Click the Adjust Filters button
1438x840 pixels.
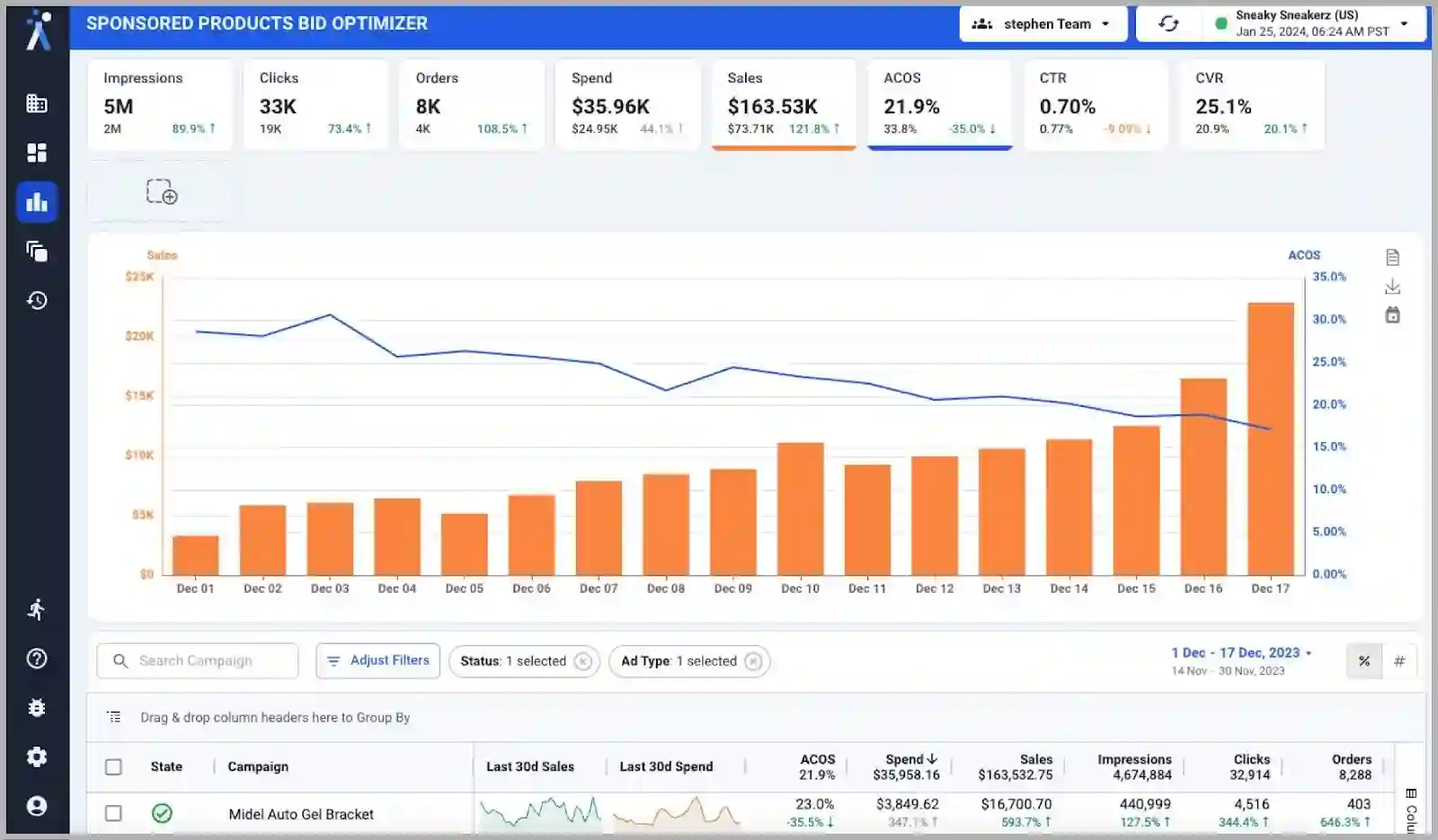(377, 660)
